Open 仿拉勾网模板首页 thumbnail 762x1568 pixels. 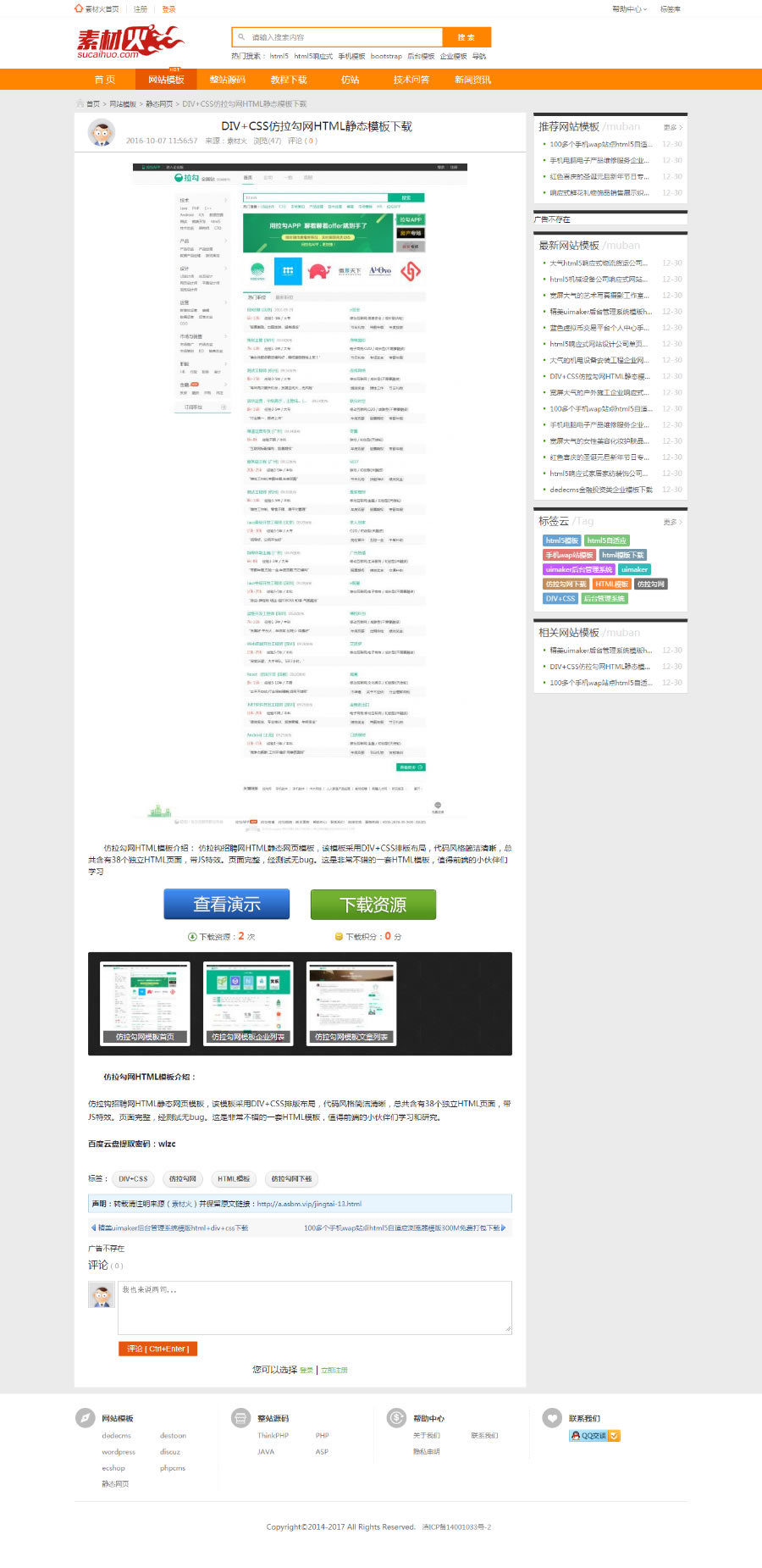145,1003
